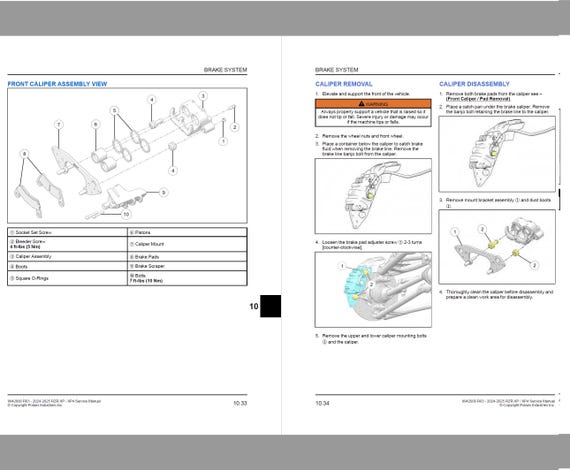
Task: Click callout 10 in the assembly diagram
Action: 126,214
